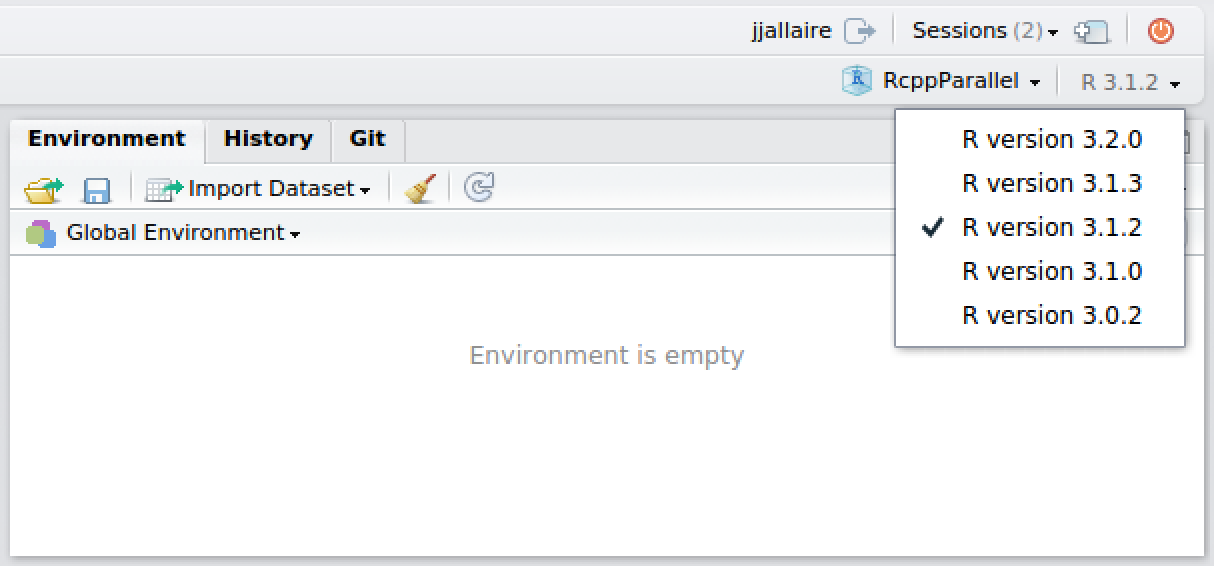
Task: Expand the Global Environment selector
Action: coord(184,233)
